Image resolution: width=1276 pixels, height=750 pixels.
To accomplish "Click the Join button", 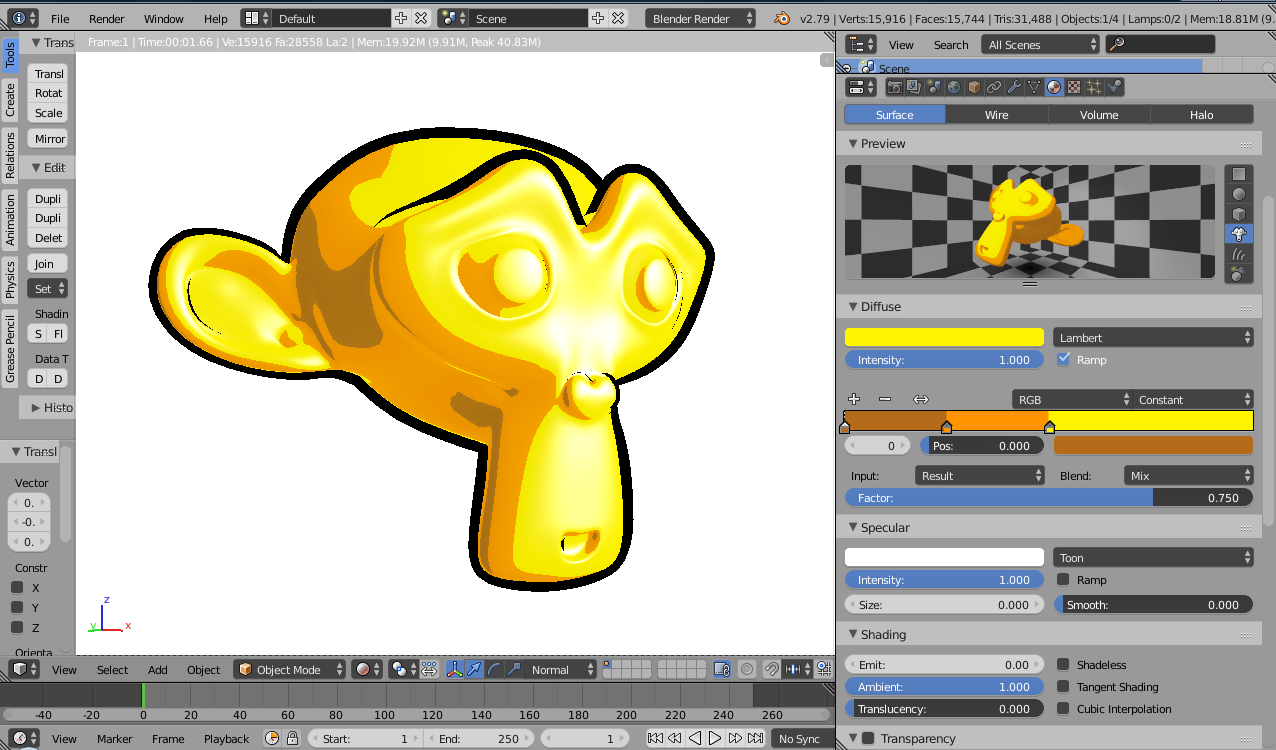I will coord(48,263).
